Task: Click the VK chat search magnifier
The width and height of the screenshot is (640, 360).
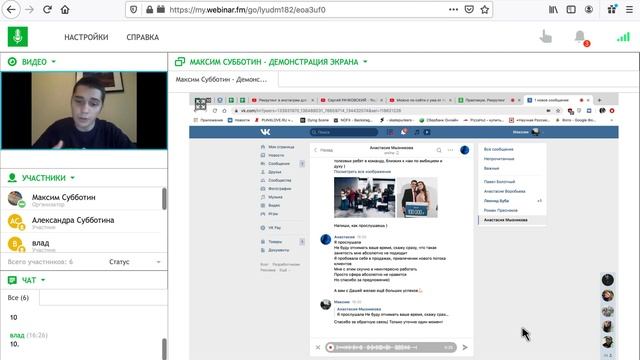Action: click(439, 150)
